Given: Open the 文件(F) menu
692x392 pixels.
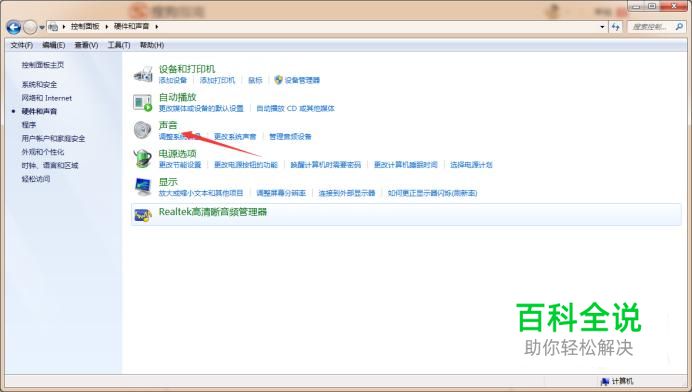Looking at the screenshot, I should click(x=22, y=45).
